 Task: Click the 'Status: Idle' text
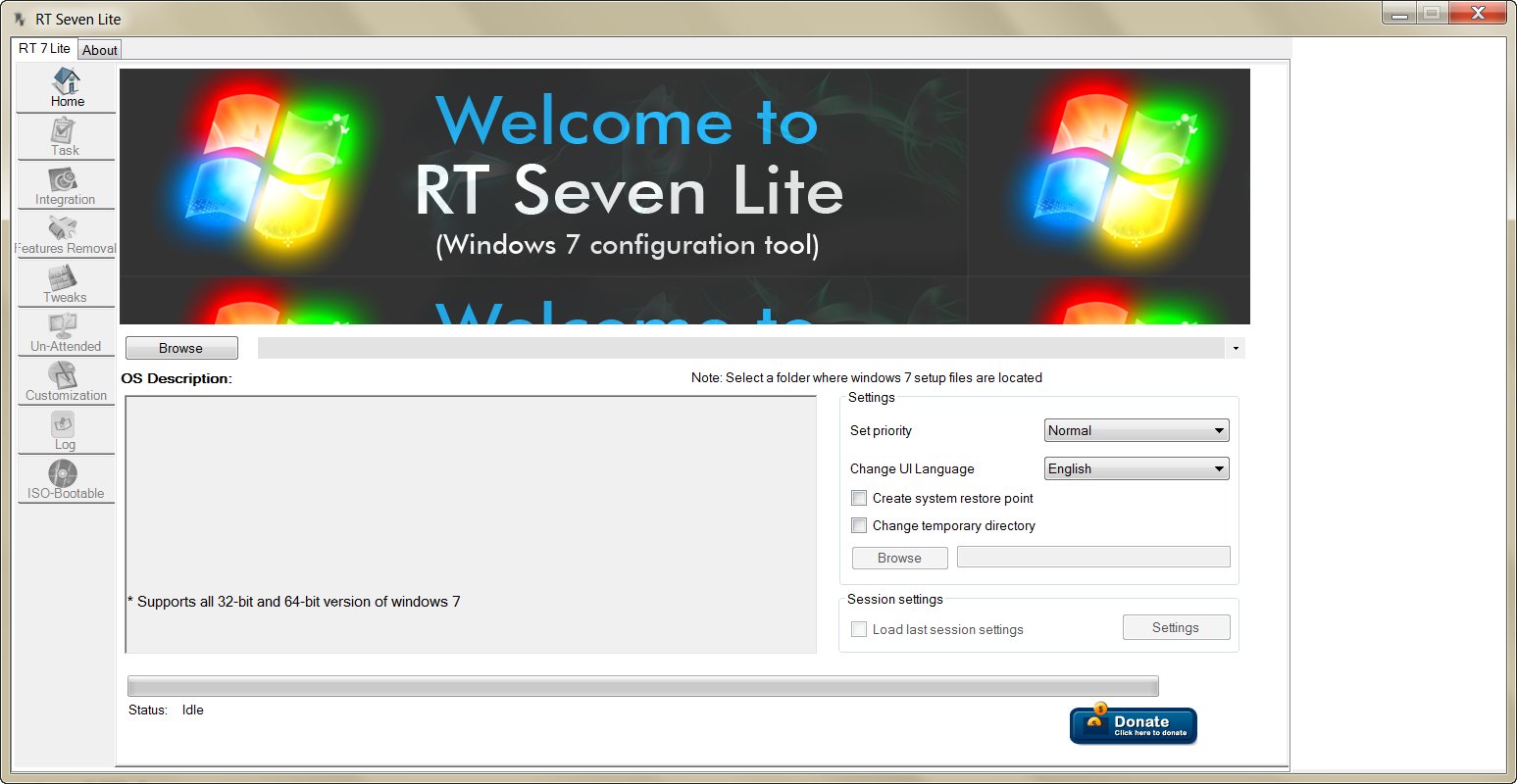pyautogui.click(x=166, y=710)
